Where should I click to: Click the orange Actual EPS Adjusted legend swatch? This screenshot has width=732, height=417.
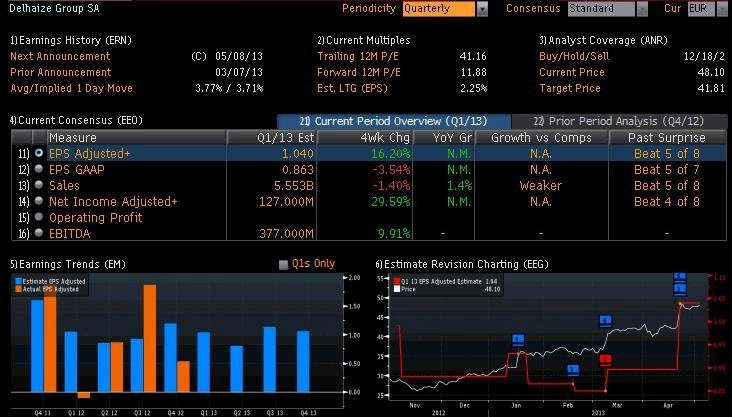[x=19, y=289]
